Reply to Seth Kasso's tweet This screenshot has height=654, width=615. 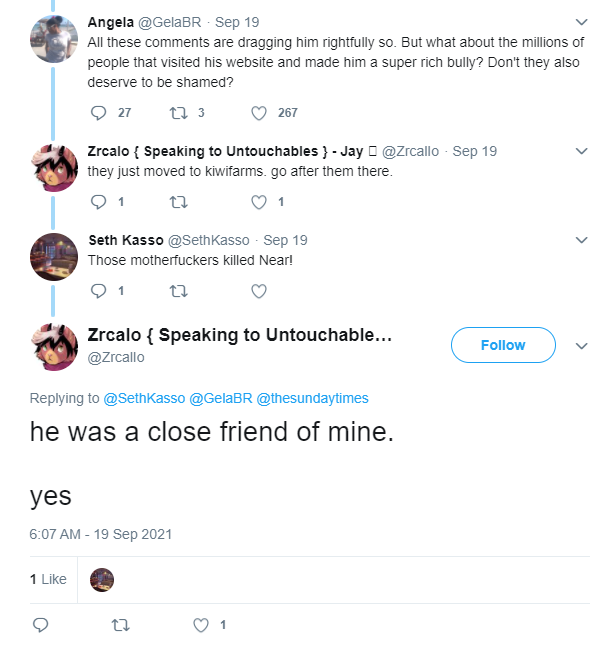[98, 291]
